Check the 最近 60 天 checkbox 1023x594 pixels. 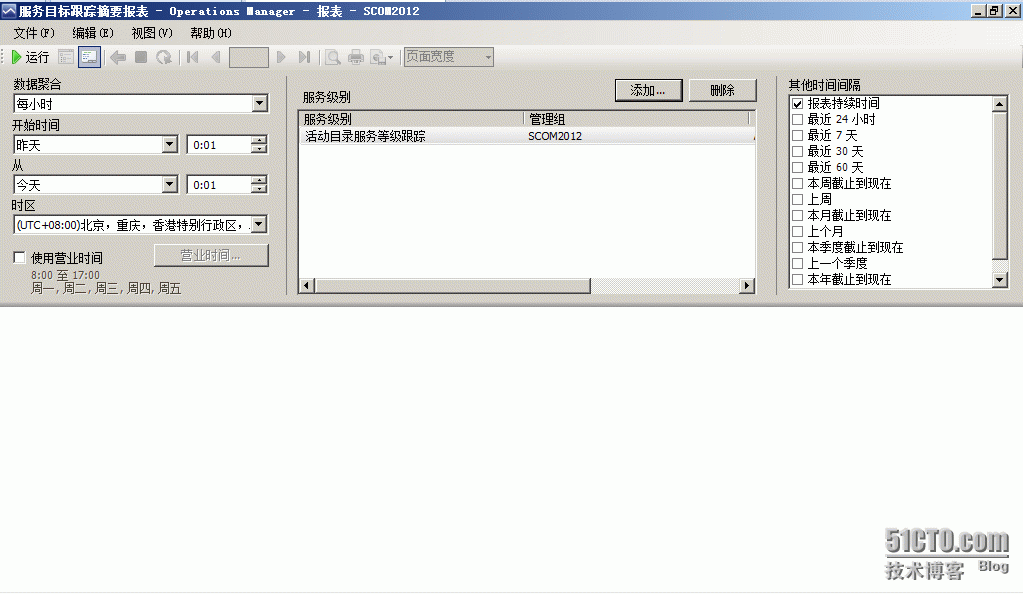tap(797, 168)
